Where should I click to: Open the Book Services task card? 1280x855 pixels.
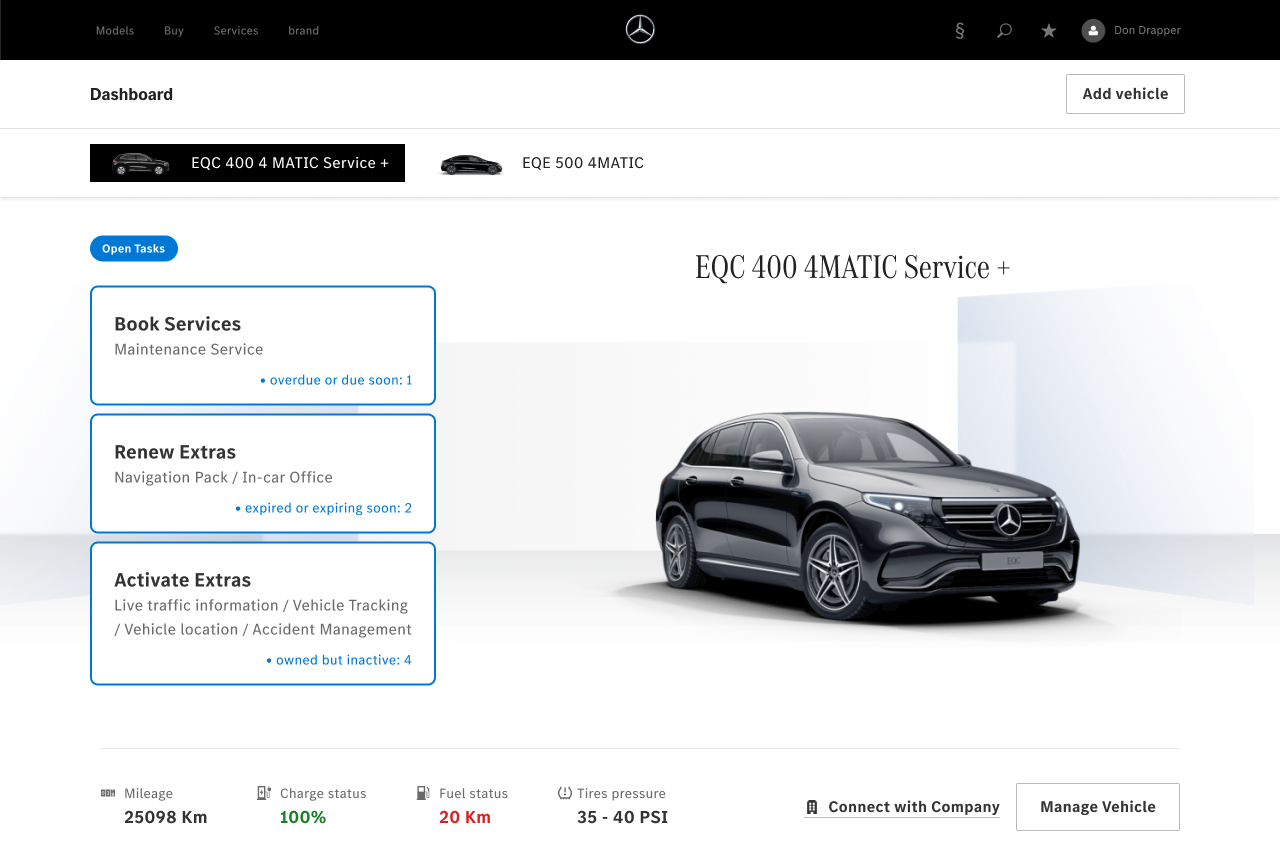click(263, 345)
